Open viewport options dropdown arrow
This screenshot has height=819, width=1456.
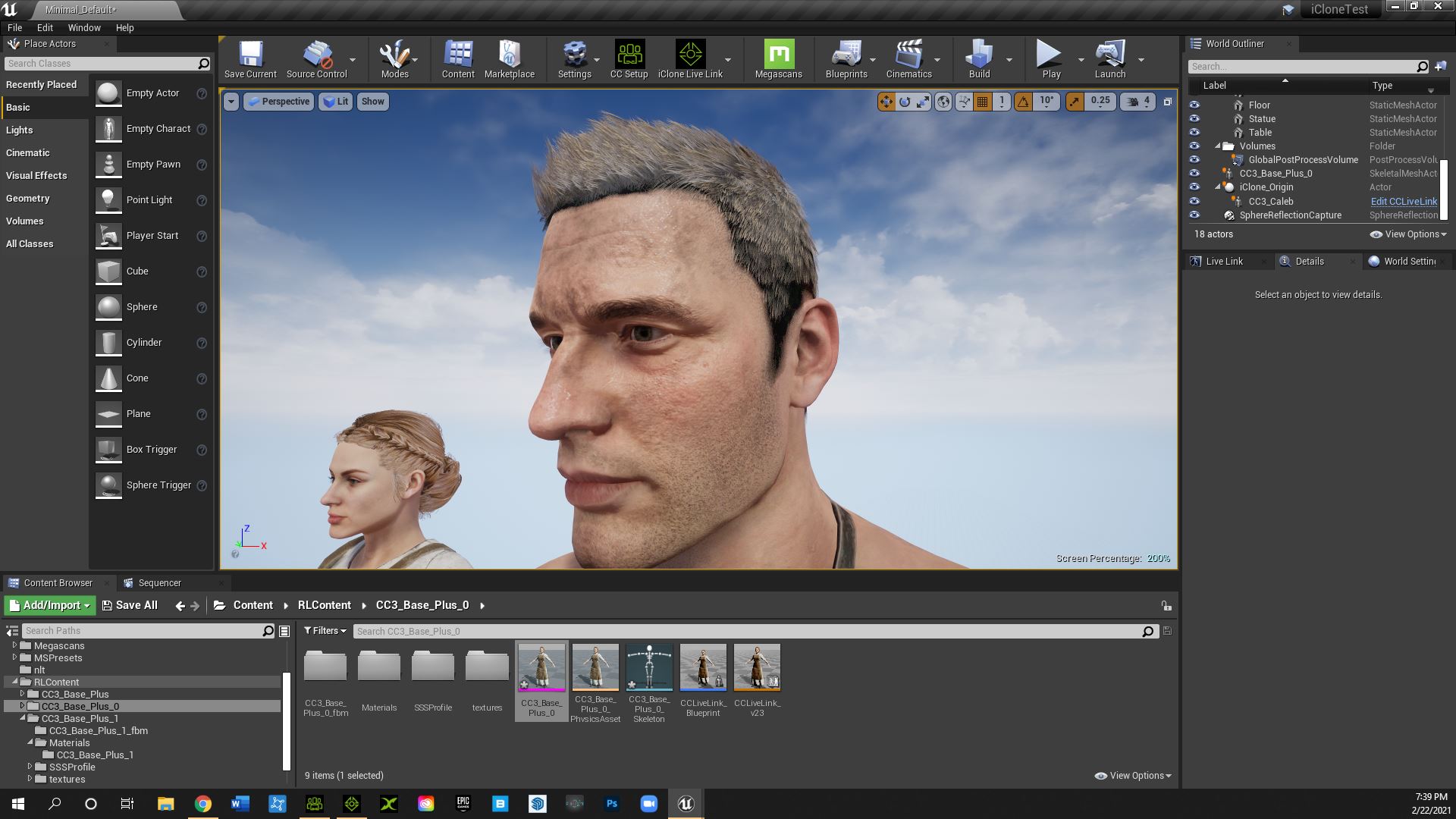click(231, 102)
